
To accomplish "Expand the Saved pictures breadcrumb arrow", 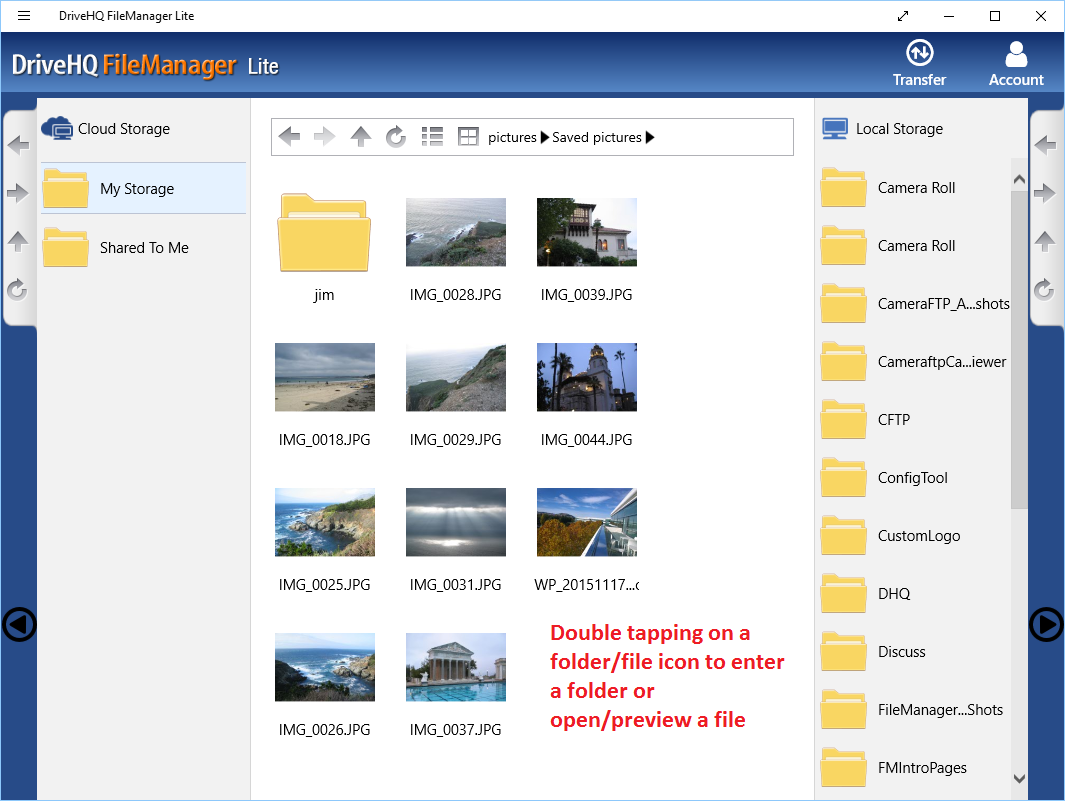I will tap(651, 137).
